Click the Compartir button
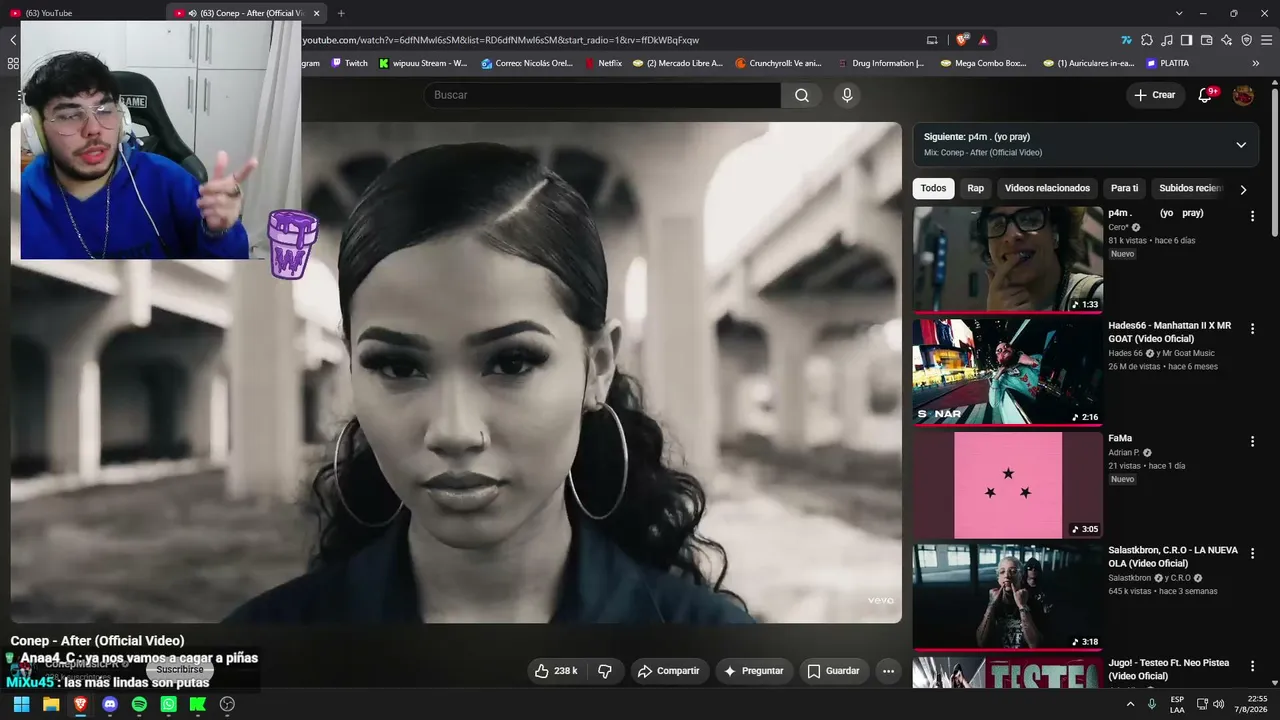Image resolution: width=1280 pixels, height=720 pixels. pyautogui.click(x=669, y=671)
